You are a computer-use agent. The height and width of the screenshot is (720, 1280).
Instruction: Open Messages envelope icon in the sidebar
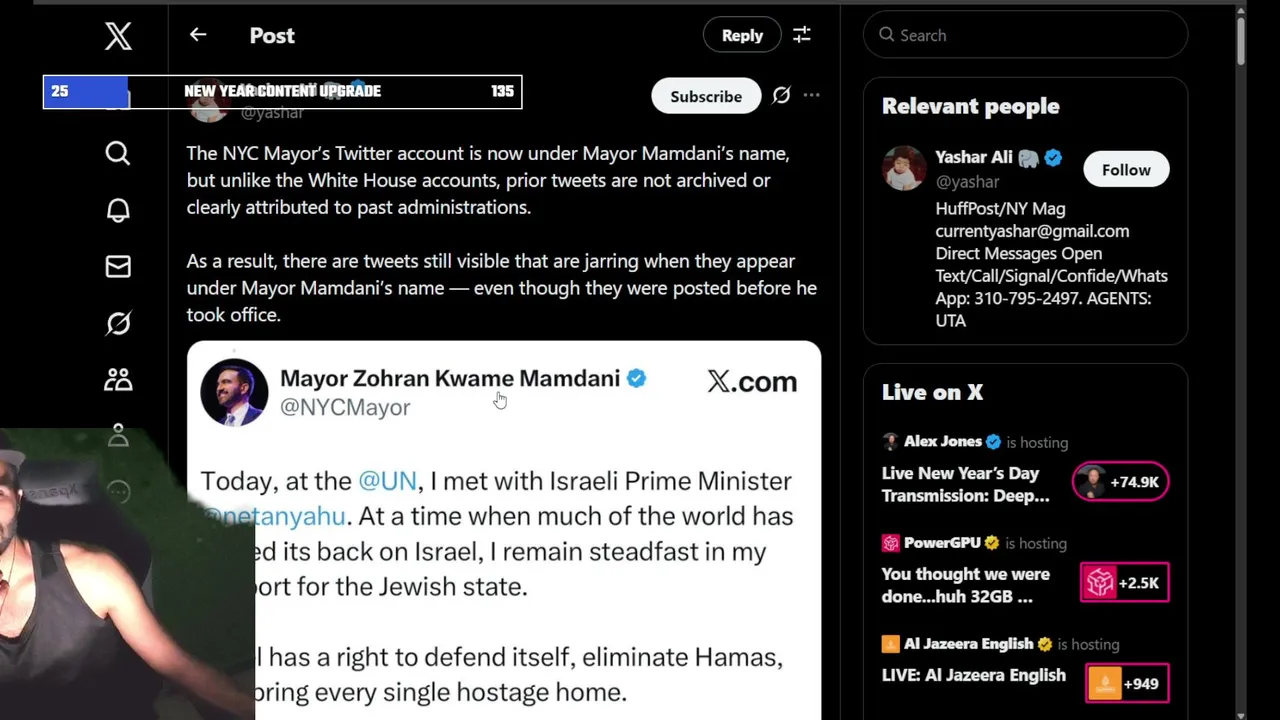click(x=118, y=266)
